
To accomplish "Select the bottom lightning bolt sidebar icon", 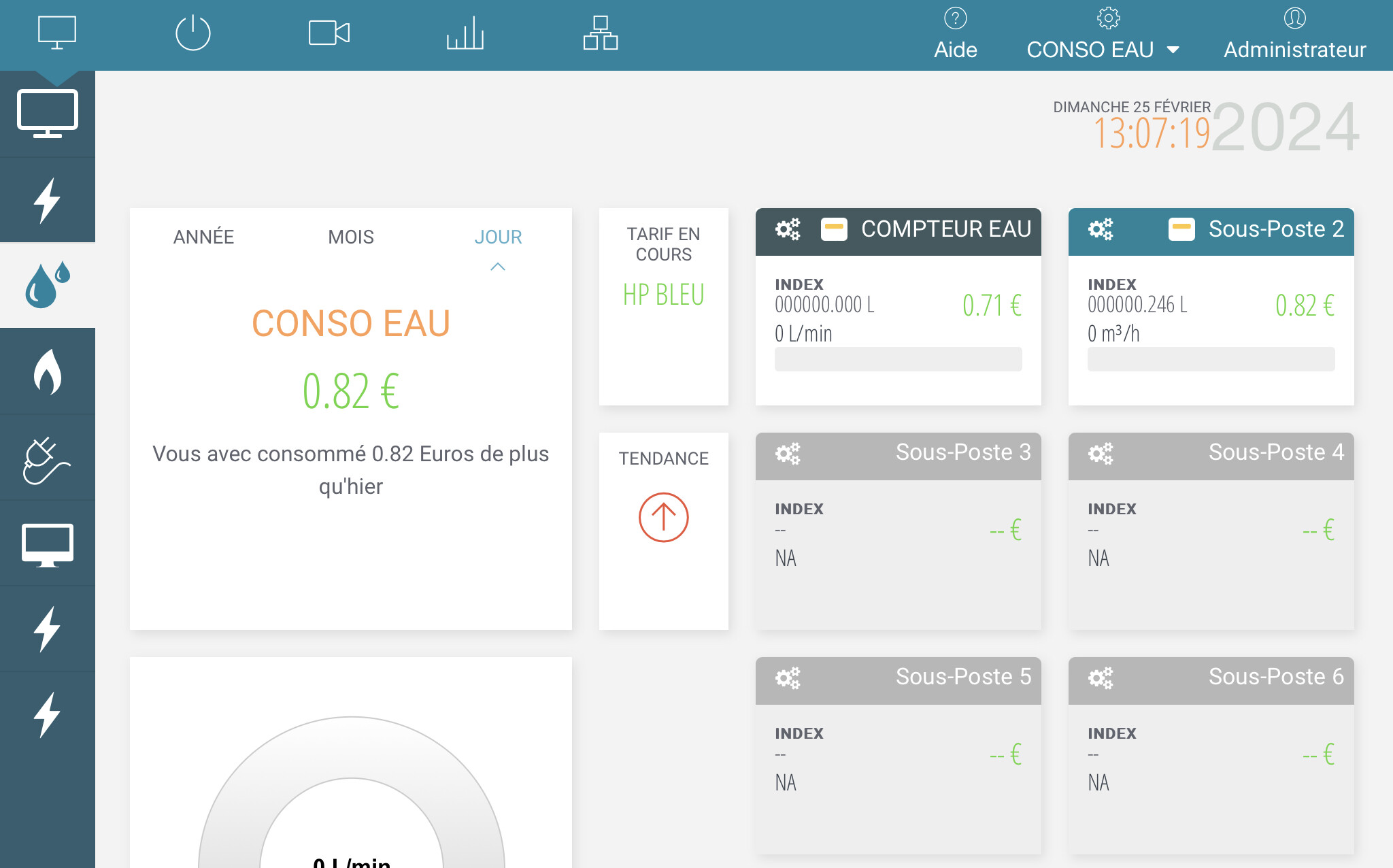I will [48, 715].
